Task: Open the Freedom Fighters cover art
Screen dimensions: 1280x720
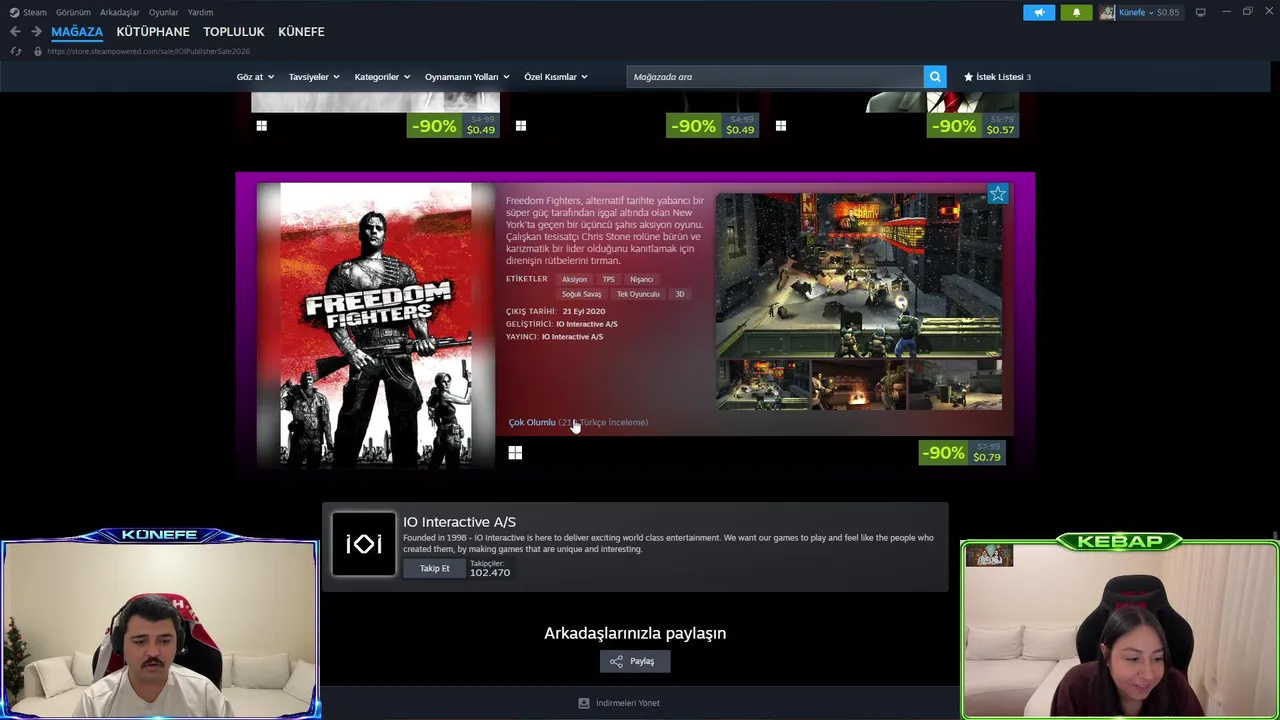Action: click(x=376, y=325)
